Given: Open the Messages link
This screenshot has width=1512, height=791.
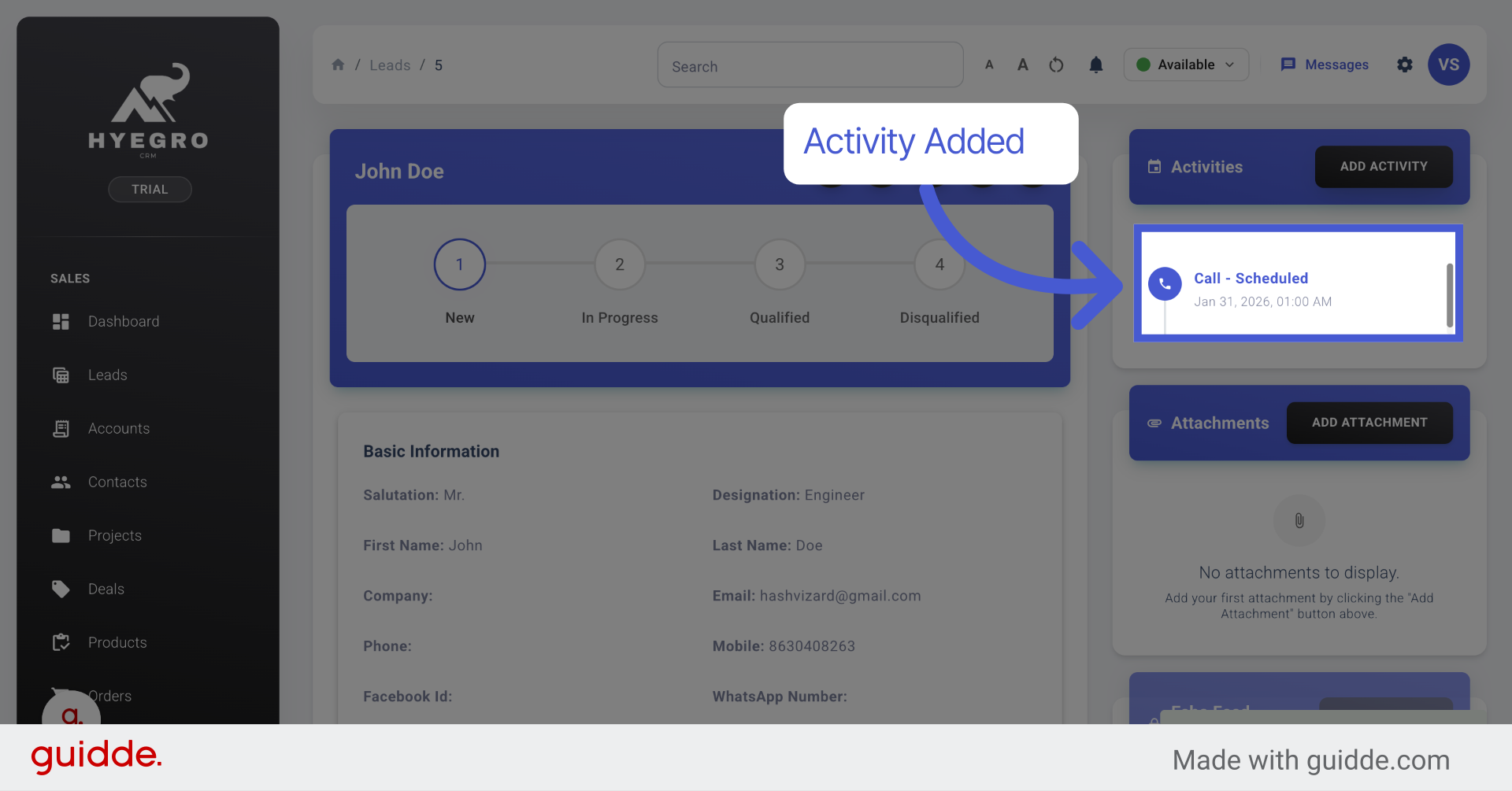Looking at the screenshot, I should 1325,65.
